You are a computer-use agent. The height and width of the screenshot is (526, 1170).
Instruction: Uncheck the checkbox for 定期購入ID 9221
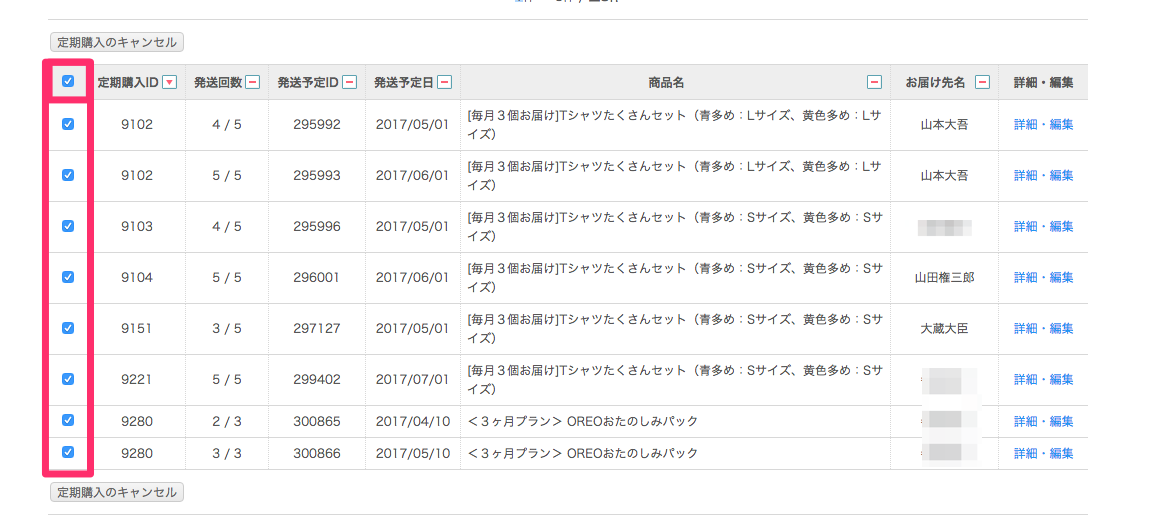[x=68, y=379]
